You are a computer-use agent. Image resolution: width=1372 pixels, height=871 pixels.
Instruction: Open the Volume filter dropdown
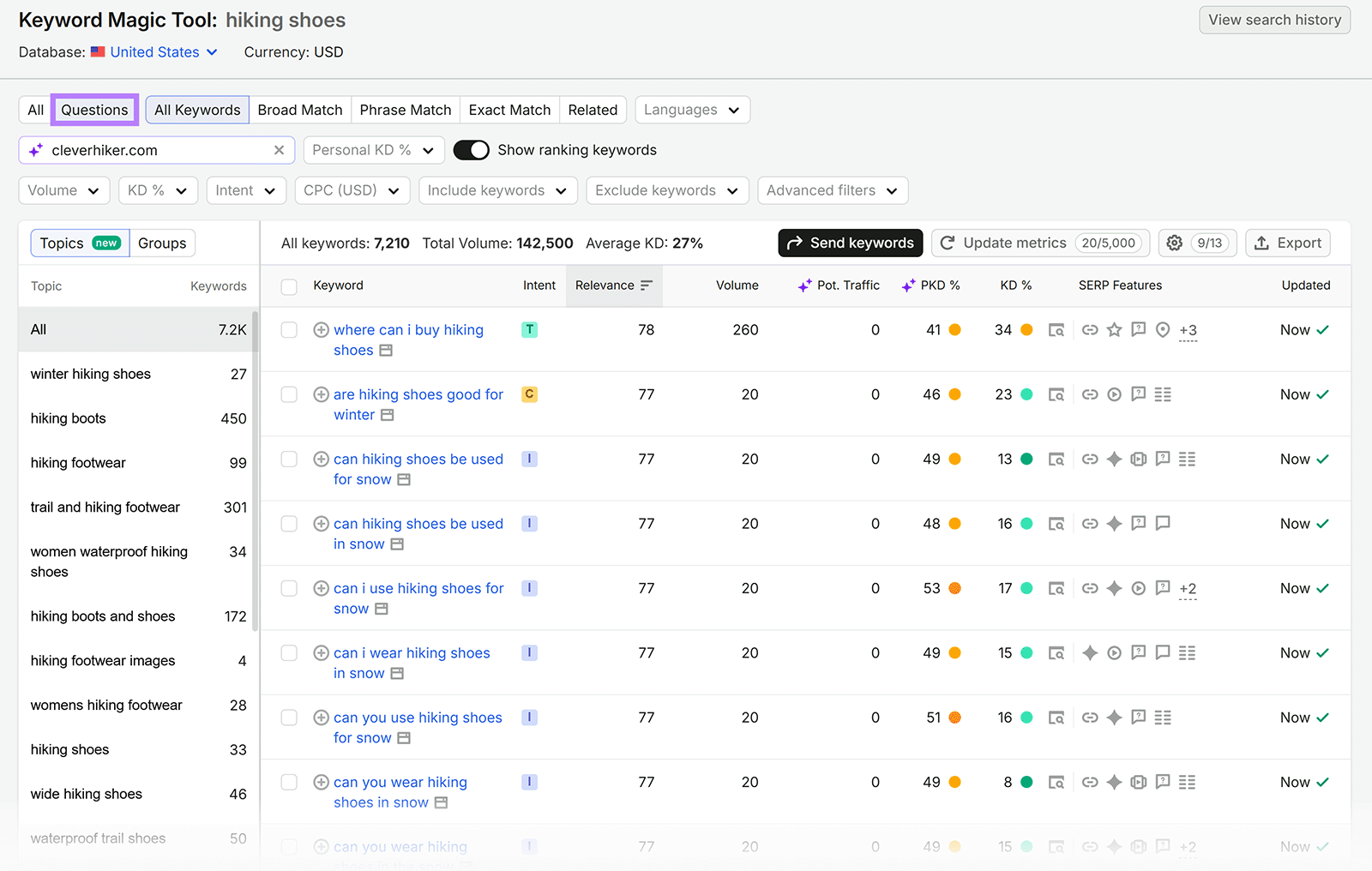(64, 190)
